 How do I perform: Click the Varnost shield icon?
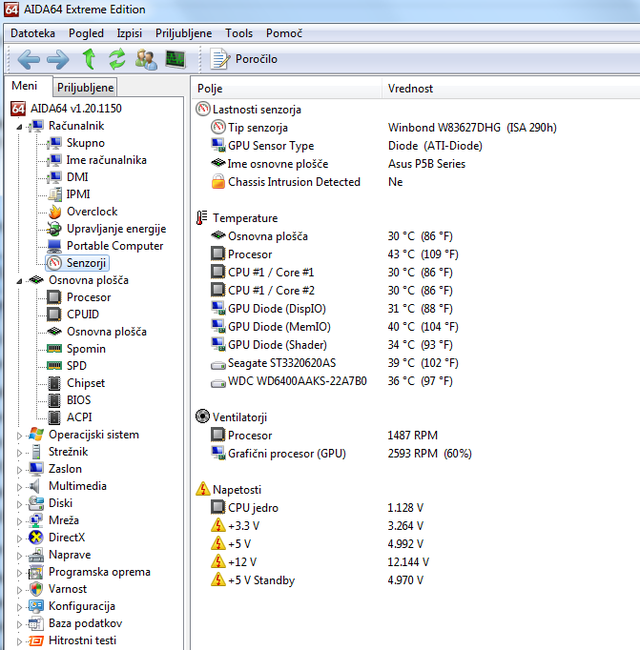point(36,589)
